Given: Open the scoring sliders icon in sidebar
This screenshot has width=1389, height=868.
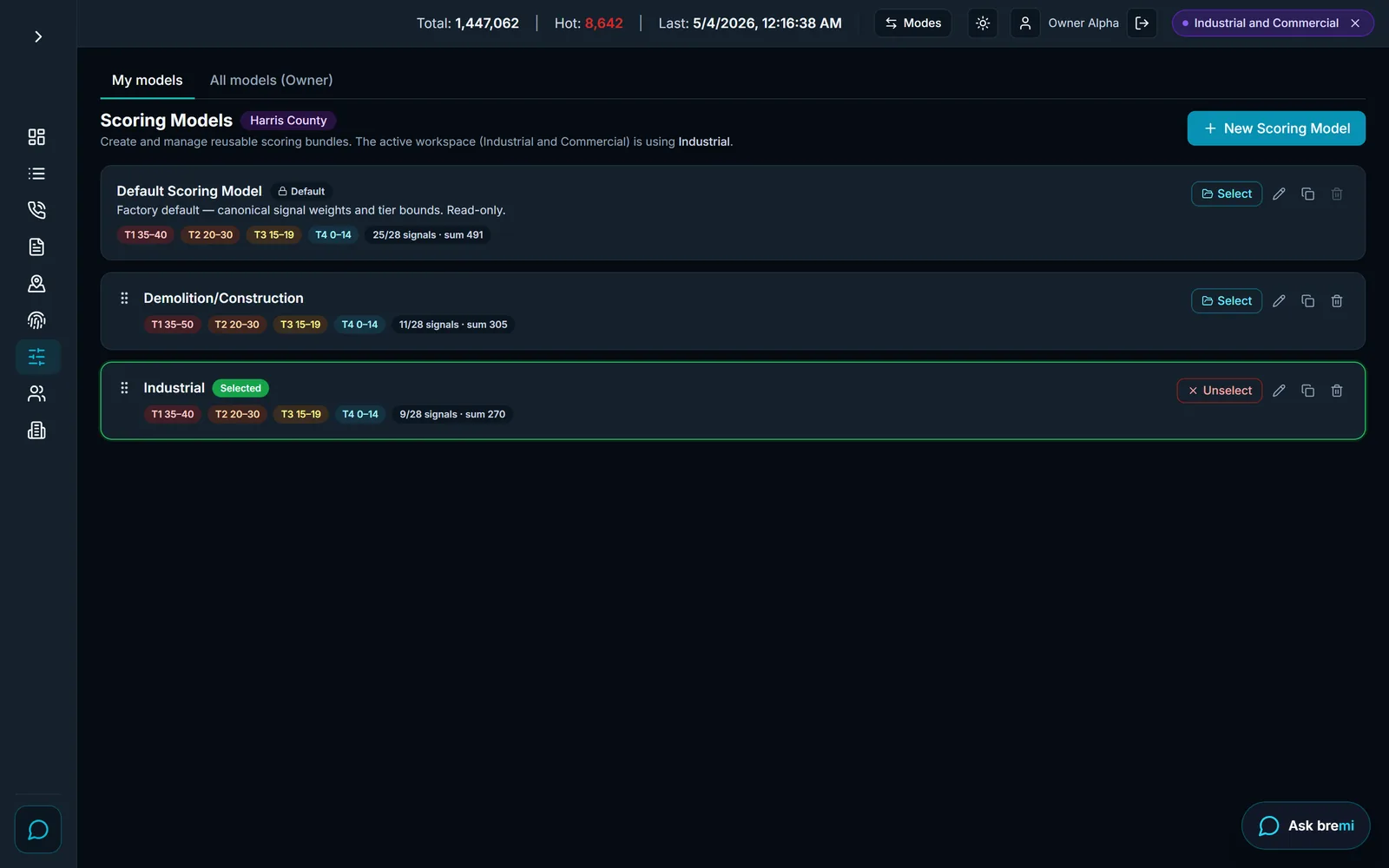Looking at the screenshot, I should click(37, 357).
